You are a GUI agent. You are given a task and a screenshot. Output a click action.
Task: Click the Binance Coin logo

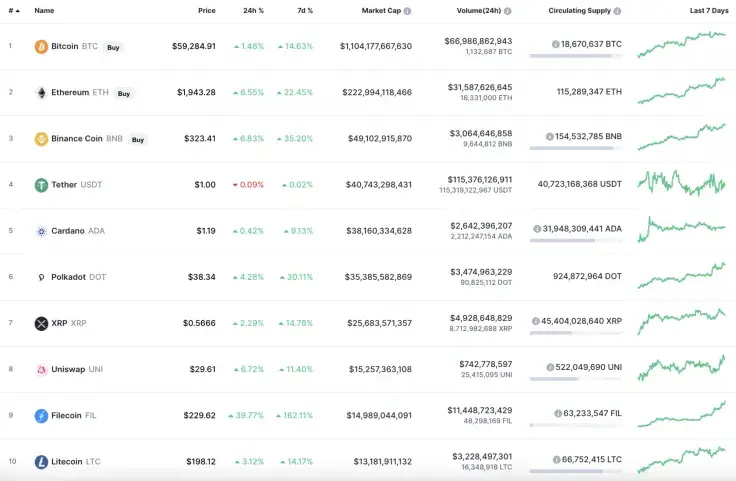click(x=41, y=139)
